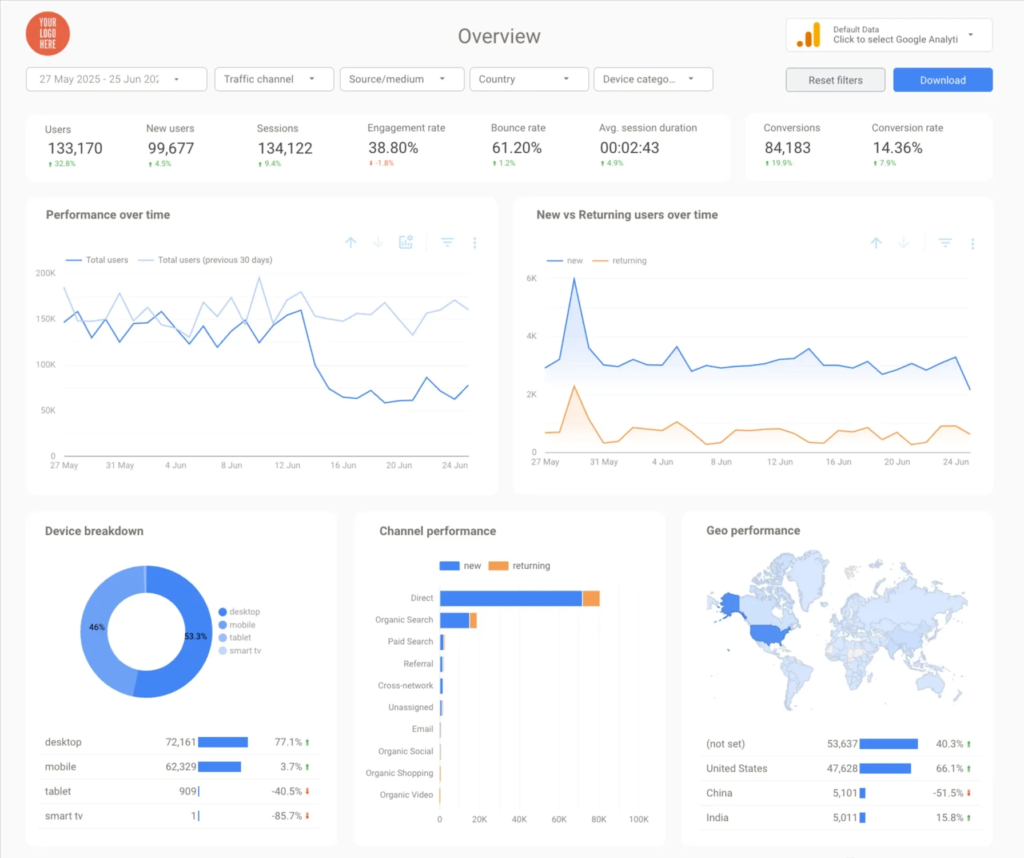The height and width of the screenshot is (858, 1024).
Task: Click the China row label in Geo table
Action: [x=719, y=793]
